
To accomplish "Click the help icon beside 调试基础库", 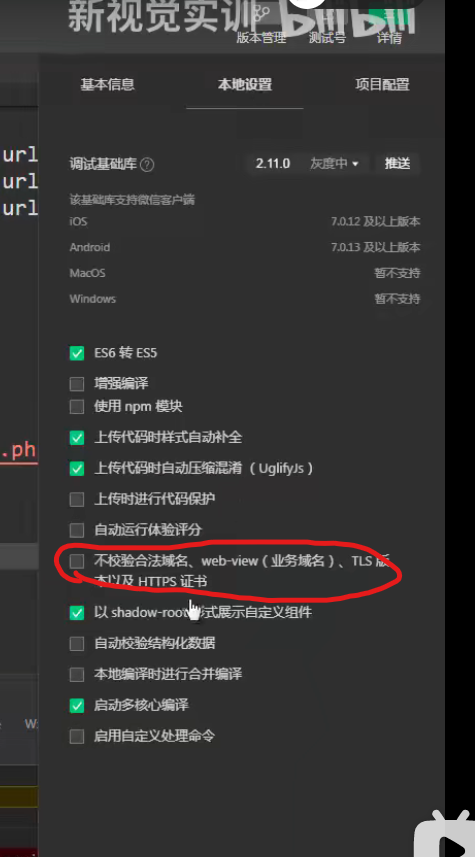I will 147,164.
